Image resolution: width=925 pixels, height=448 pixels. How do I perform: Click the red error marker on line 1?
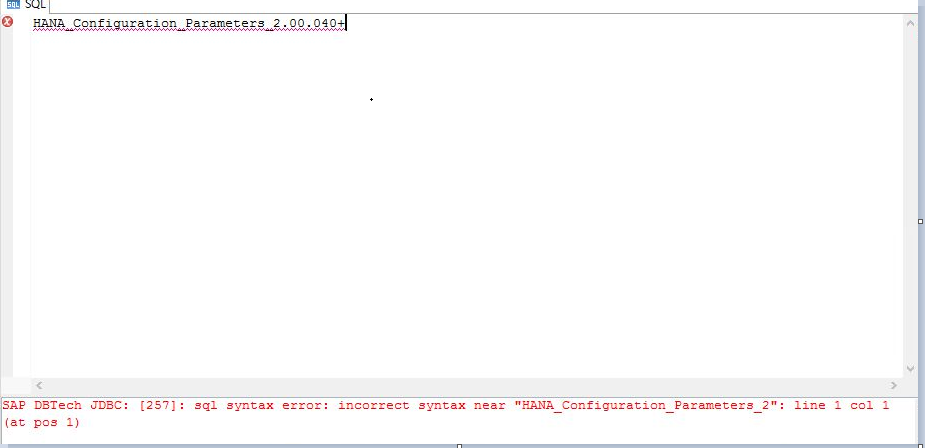8,22
